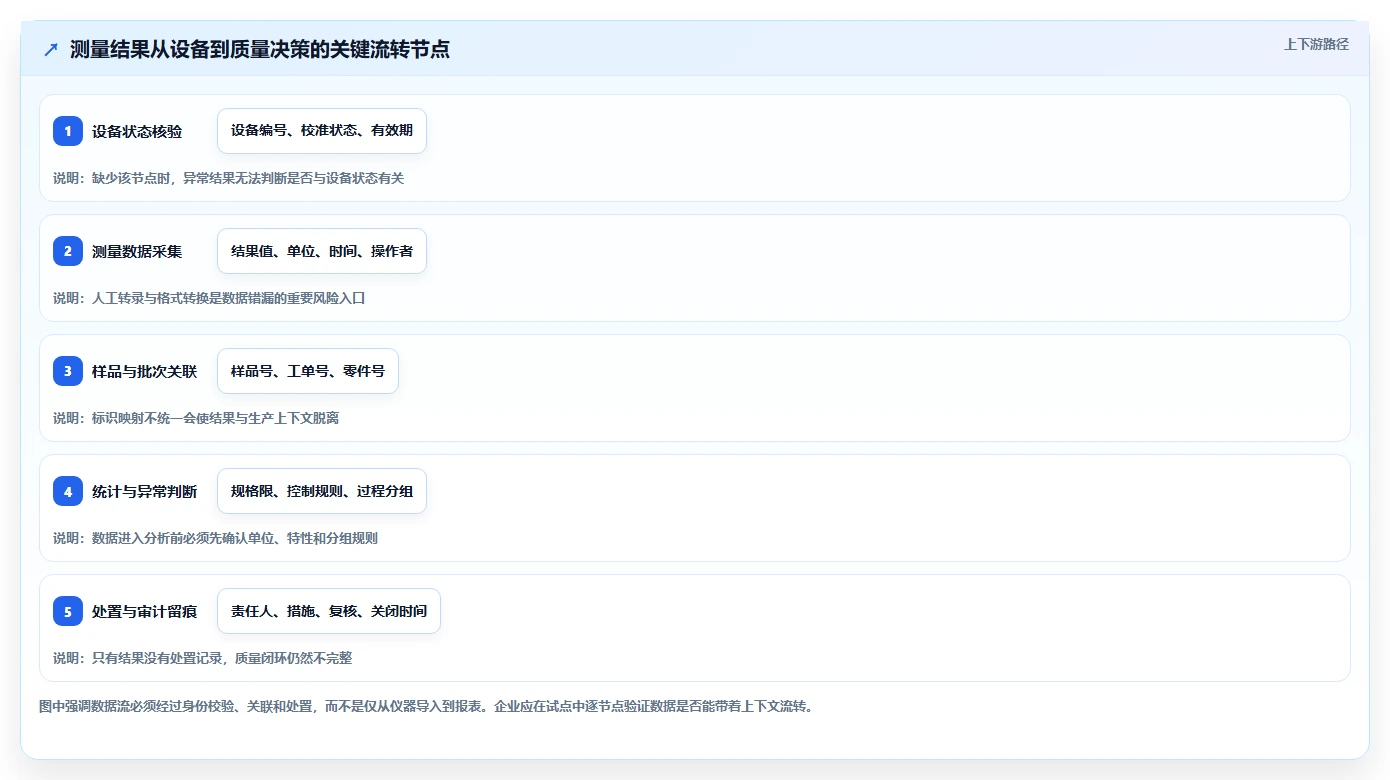Click the step 5 number badge
Viewport: 1390px width, 780px height.
pos(68,611)
